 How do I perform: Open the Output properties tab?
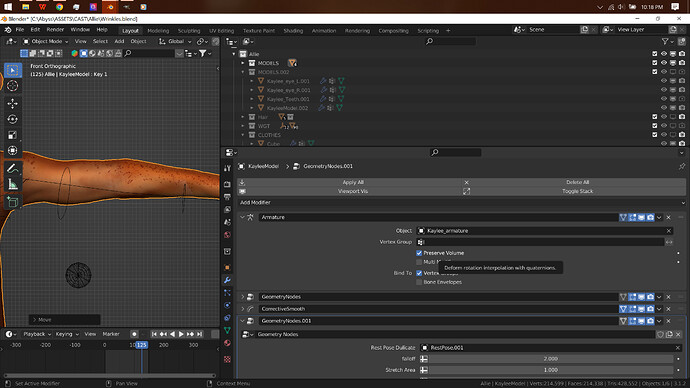[227, 197]
